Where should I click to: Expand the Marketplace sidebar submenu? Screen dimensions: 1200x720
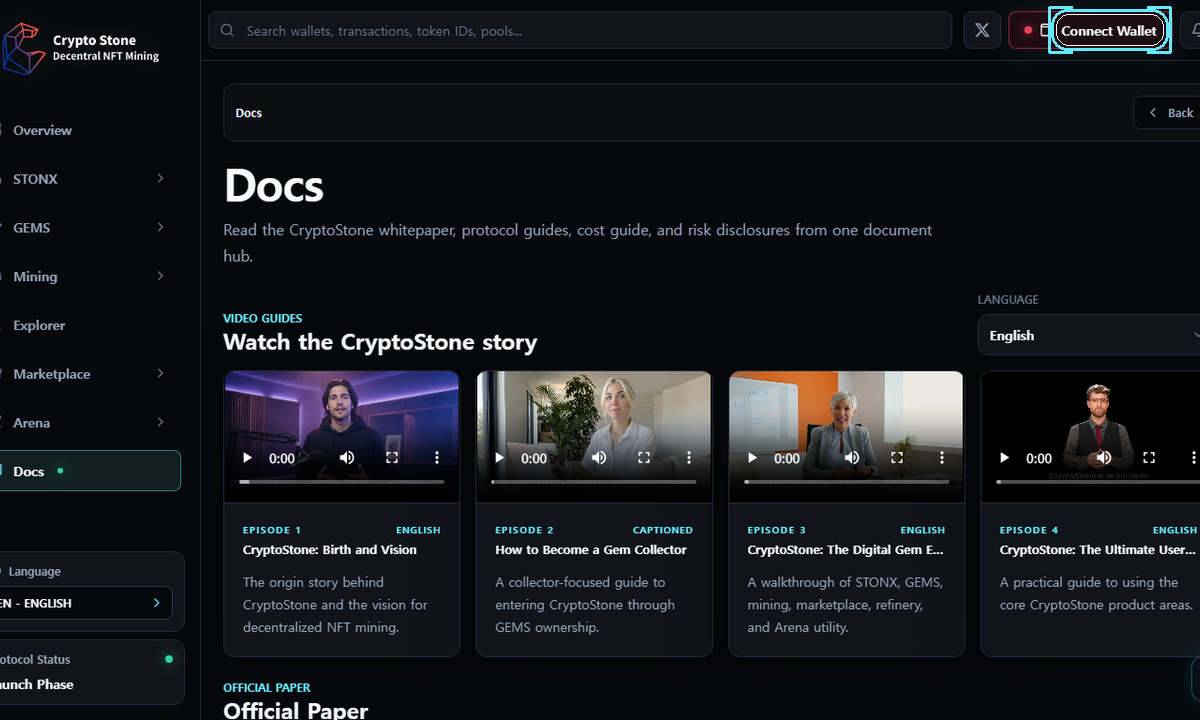[x=160, y=373]
